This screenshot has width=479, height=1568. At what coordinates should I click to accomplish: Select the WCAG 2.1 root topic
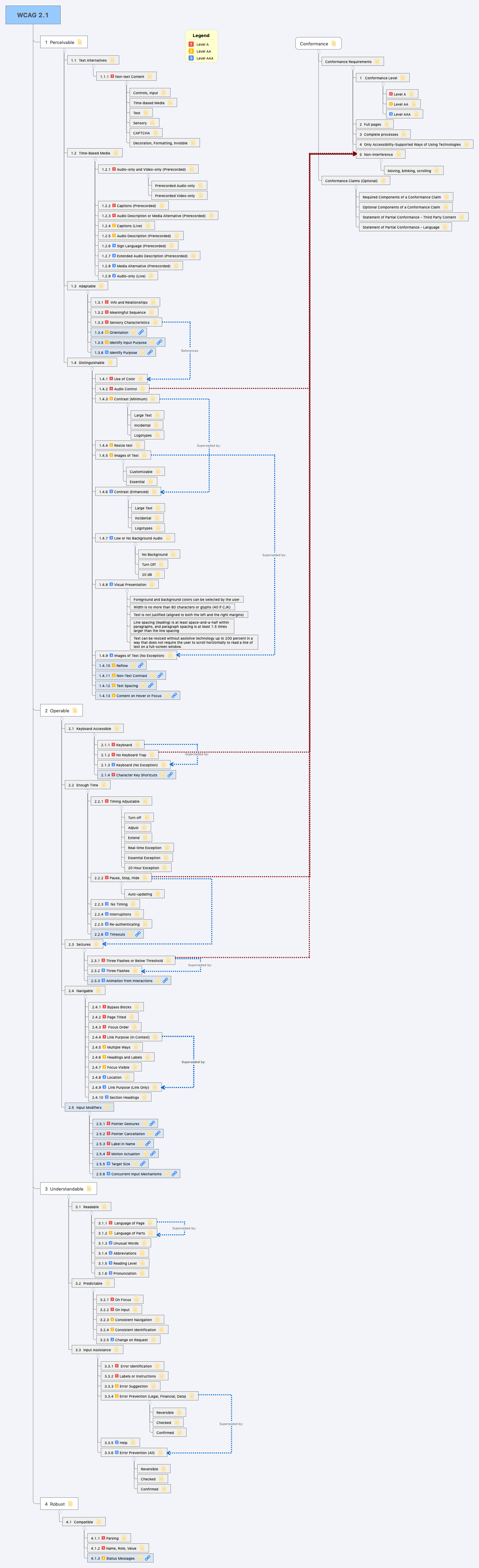[x=33, y=15]
